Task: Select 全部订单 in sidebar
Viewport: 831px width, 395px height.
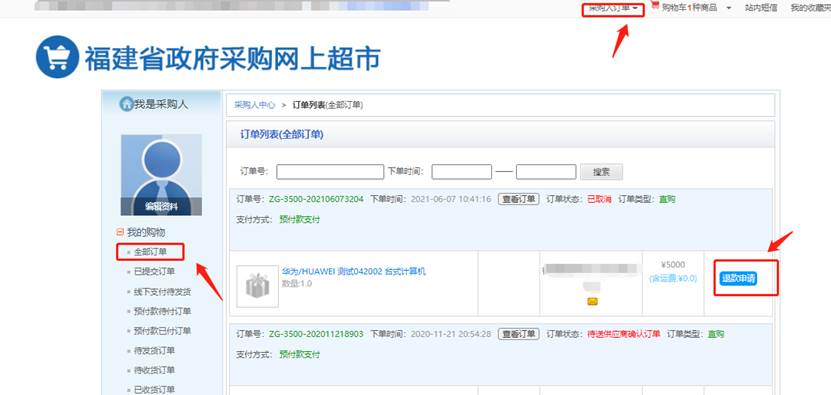Action: pos(150,252)
